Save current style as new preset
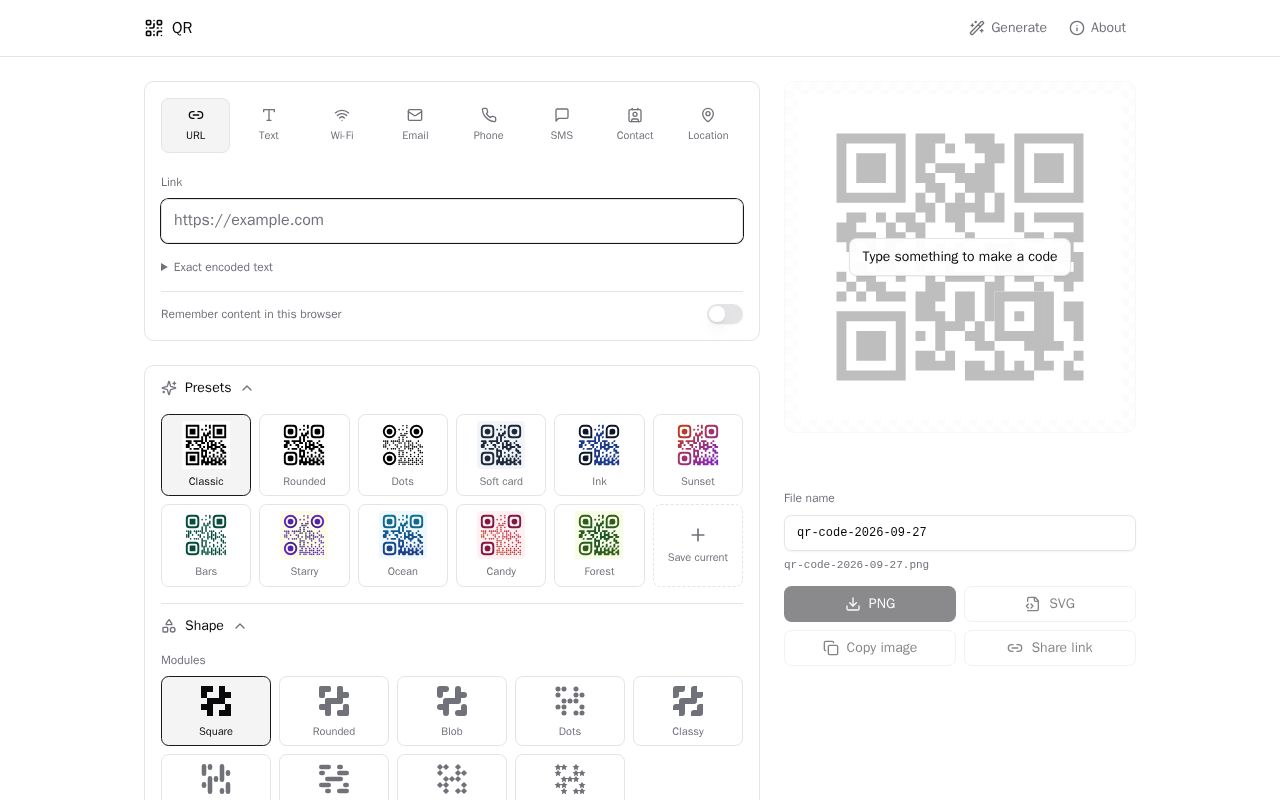Screen dimensions: 1280x800 pos(698,545)
